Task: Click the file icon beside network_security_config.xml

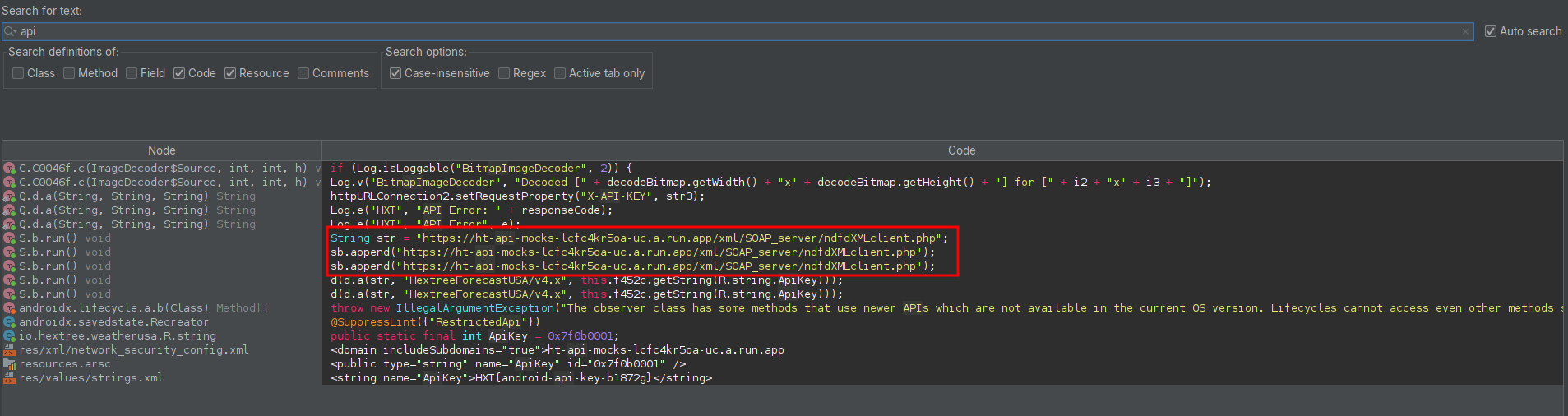Action: click(x=10, y=350)
